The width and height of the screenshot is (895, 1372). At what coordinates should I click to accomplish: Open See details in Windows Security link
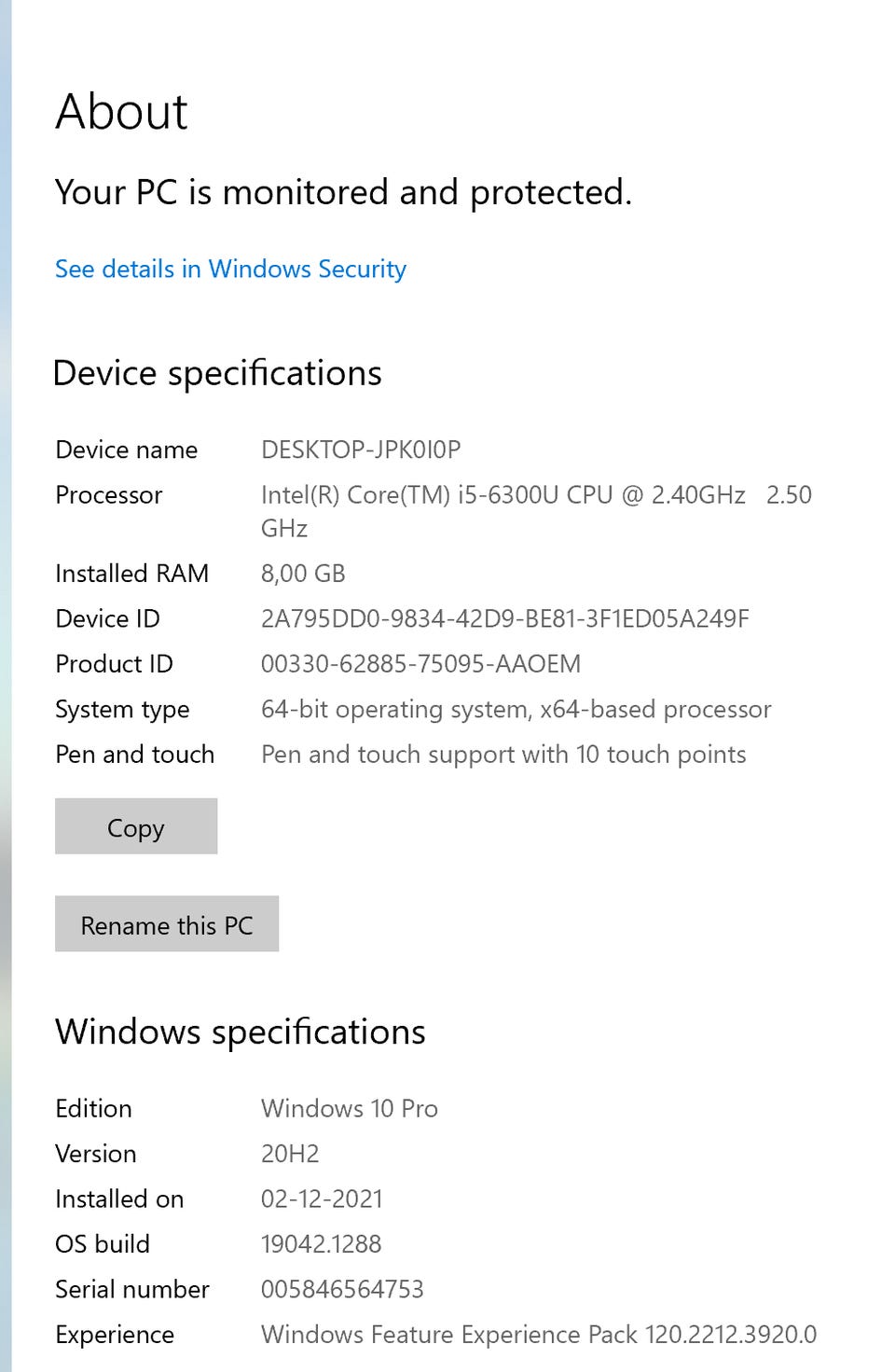pos(230,270)
